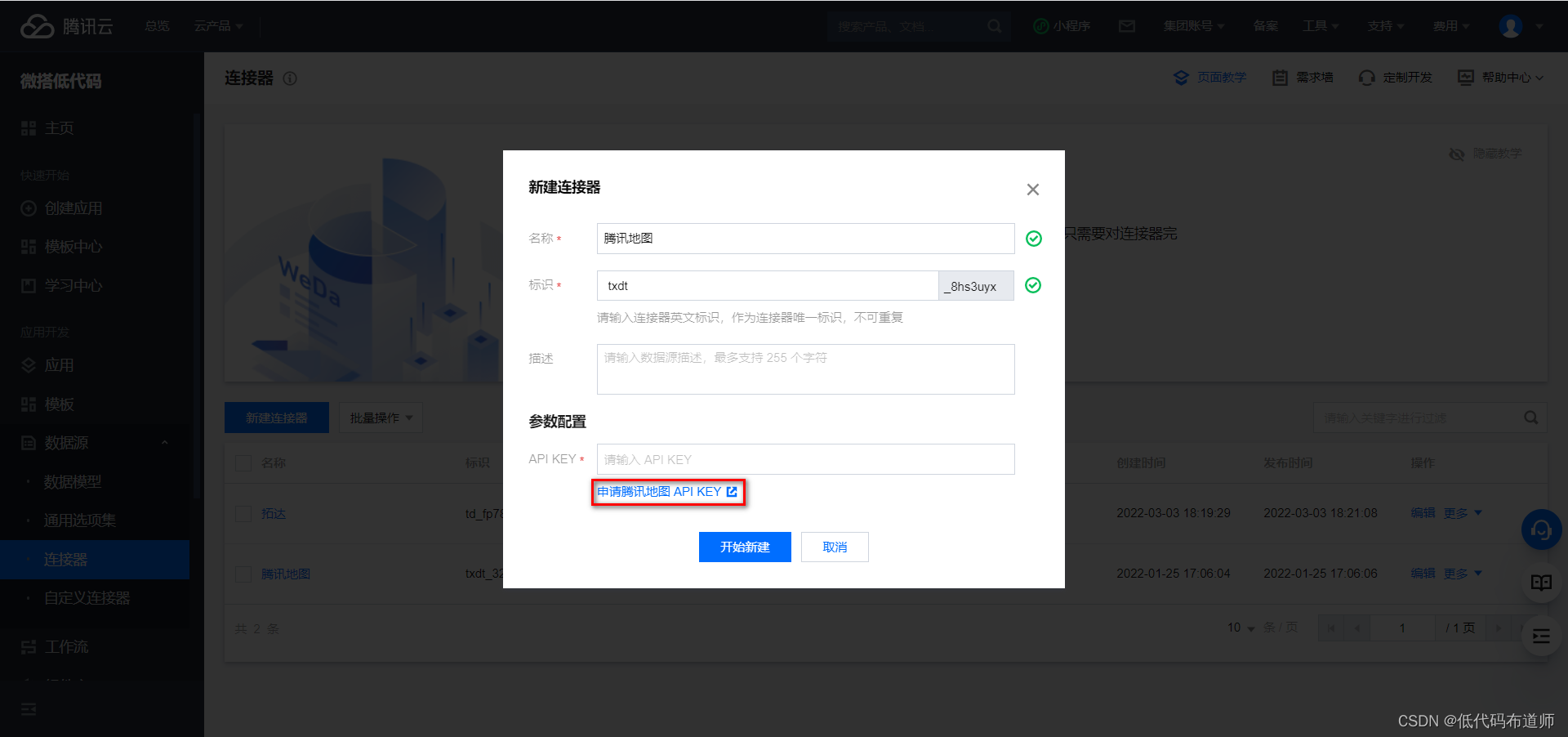Click the filter search icon
This screenshot has width=1568, height=737.
pos(1531,418)
